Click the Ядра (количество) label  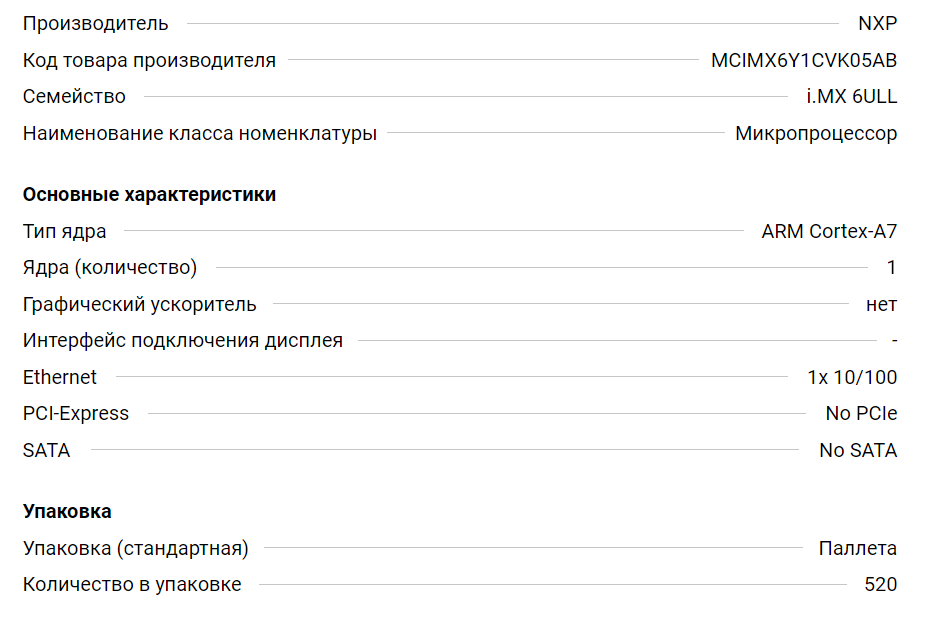pyautogui.click(x=110, y=268)
